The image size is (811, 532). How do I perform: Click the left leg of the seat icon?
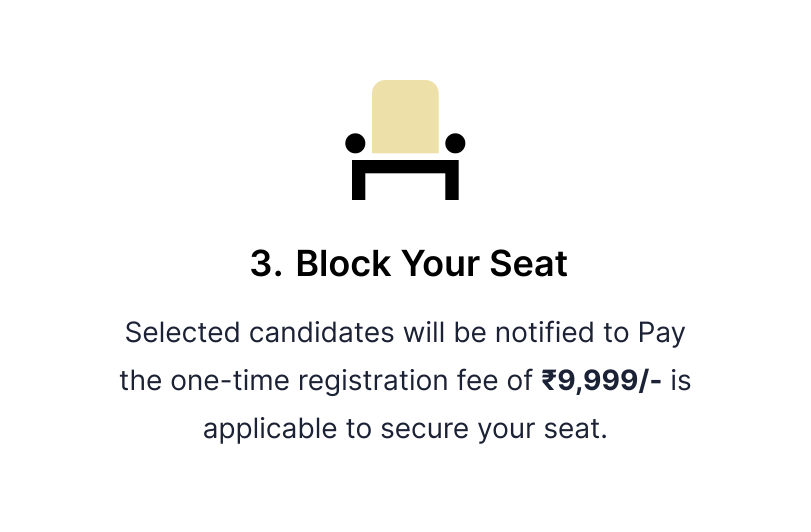(x=357, y=185)
